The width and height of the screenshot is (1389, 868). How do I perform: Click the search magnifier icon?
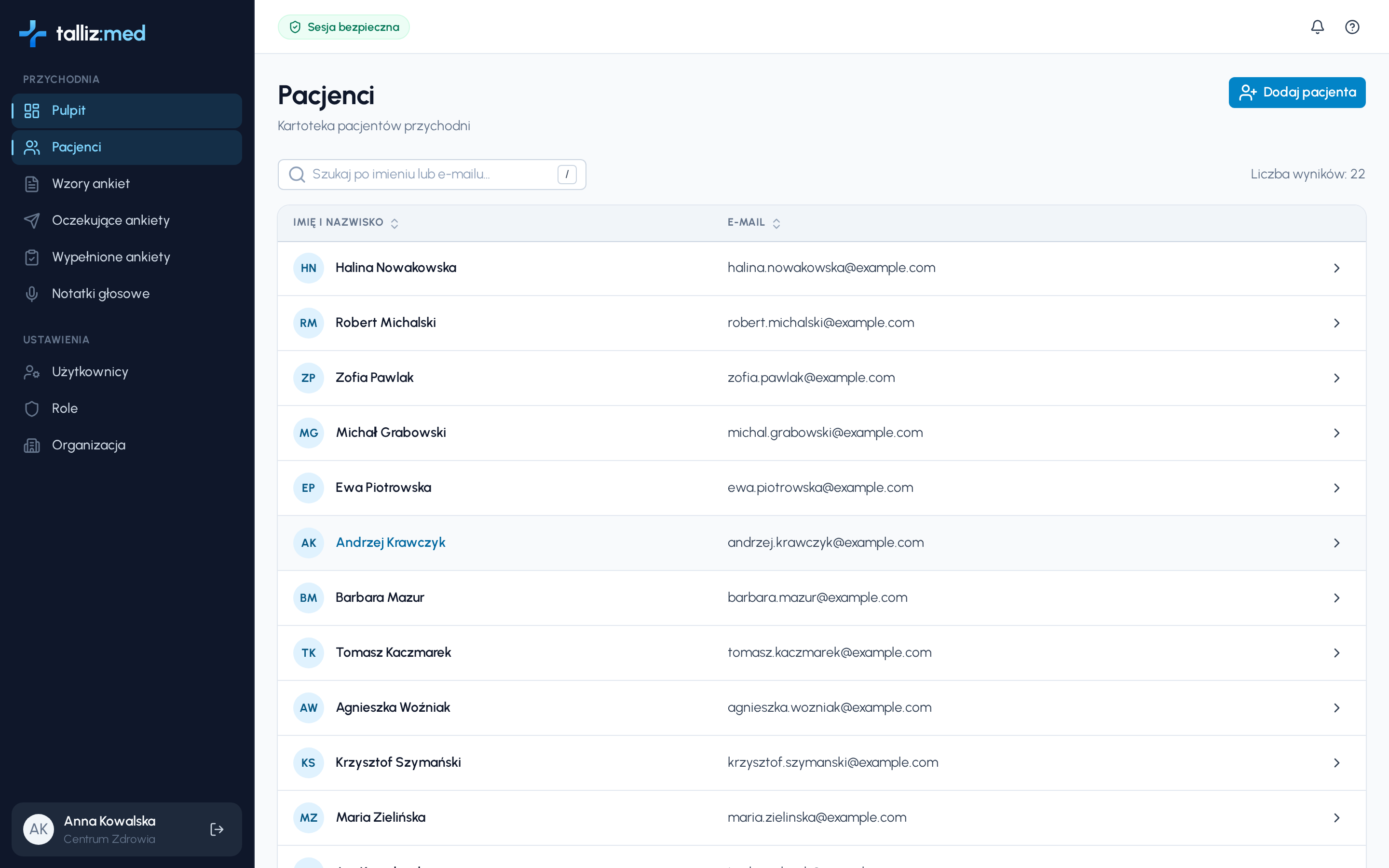297,175
